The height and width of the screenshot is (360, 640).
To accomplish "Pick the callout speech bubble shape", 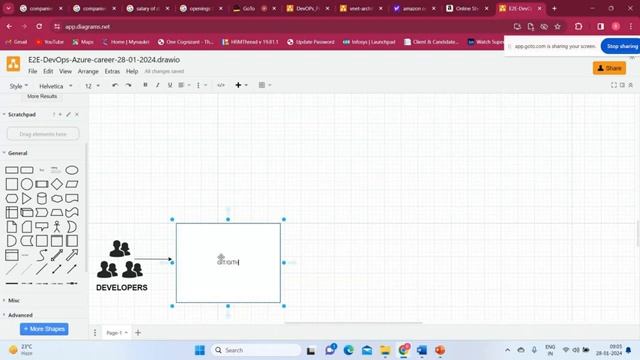I will click(x=42, y=227).
